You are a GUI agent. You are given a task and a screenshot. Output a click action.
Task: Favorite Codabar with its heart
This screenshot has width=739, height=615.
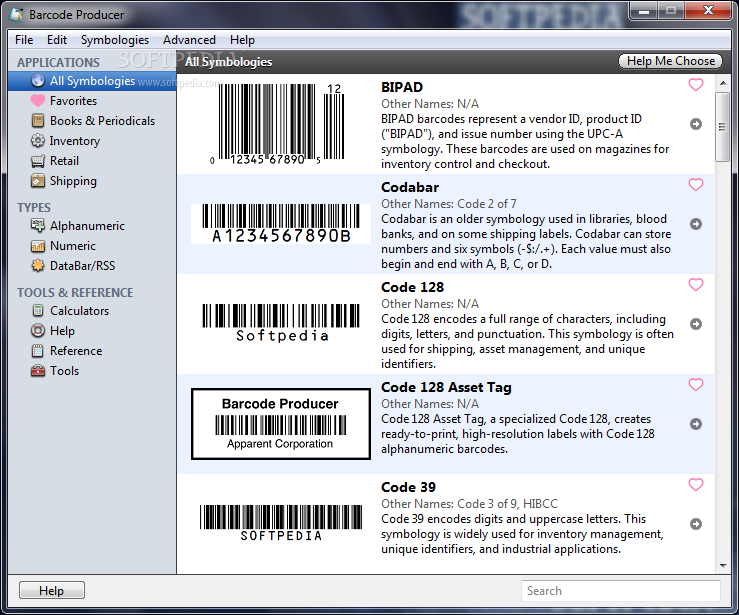click(696, 185)
